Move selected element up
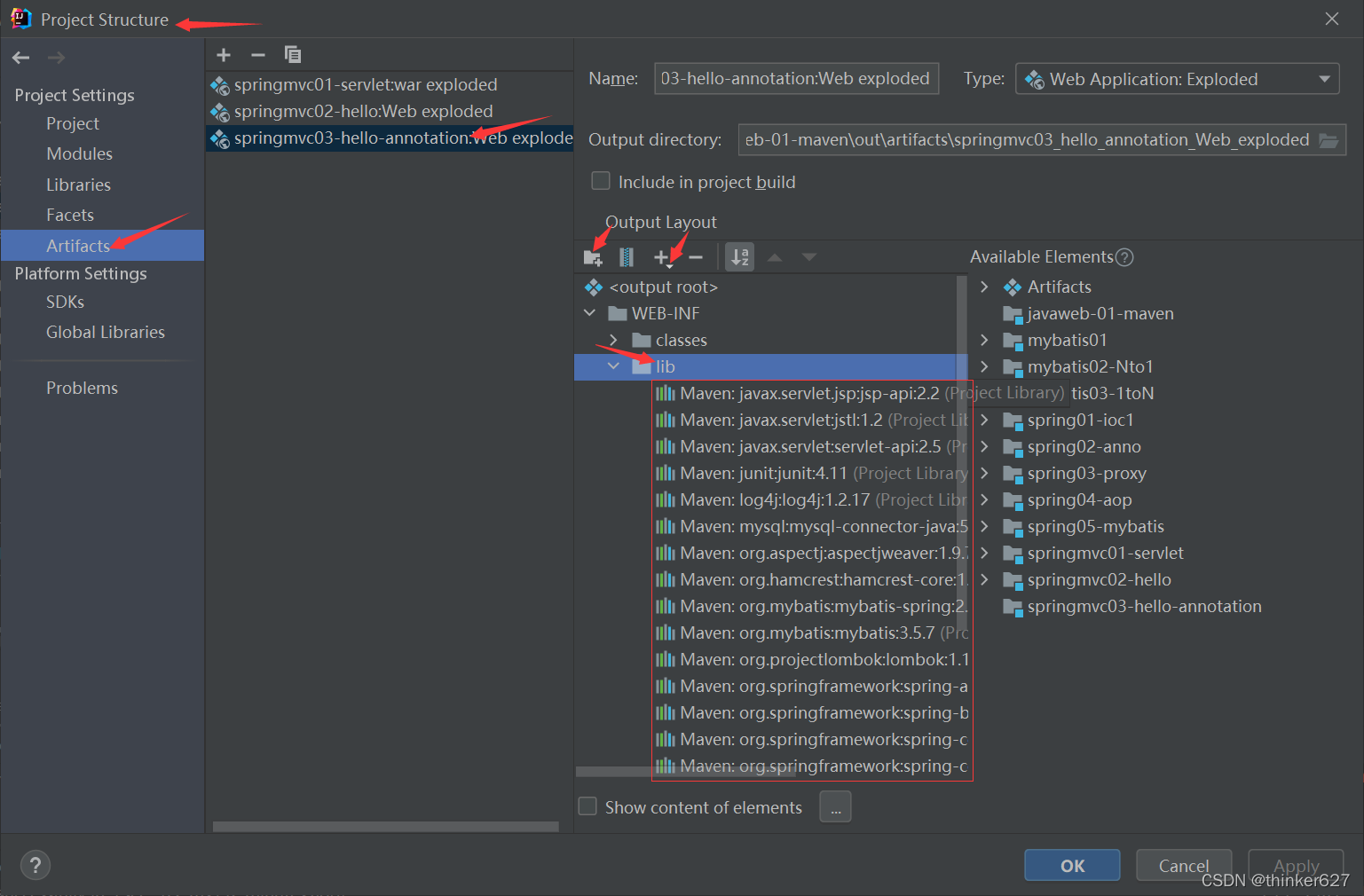1364x896 pixels. point(775,257)
